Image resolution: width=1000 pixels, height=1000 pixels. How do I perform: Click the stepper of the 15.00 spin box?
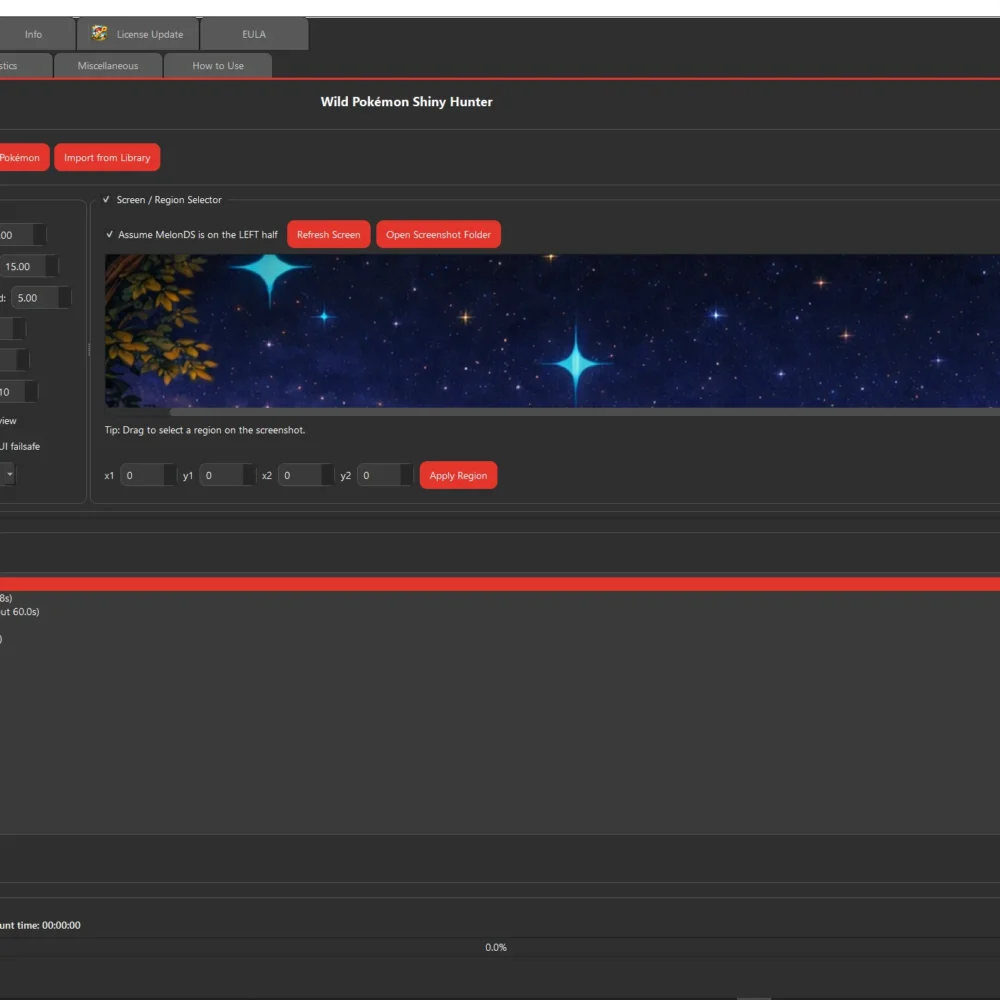(52, 267)
